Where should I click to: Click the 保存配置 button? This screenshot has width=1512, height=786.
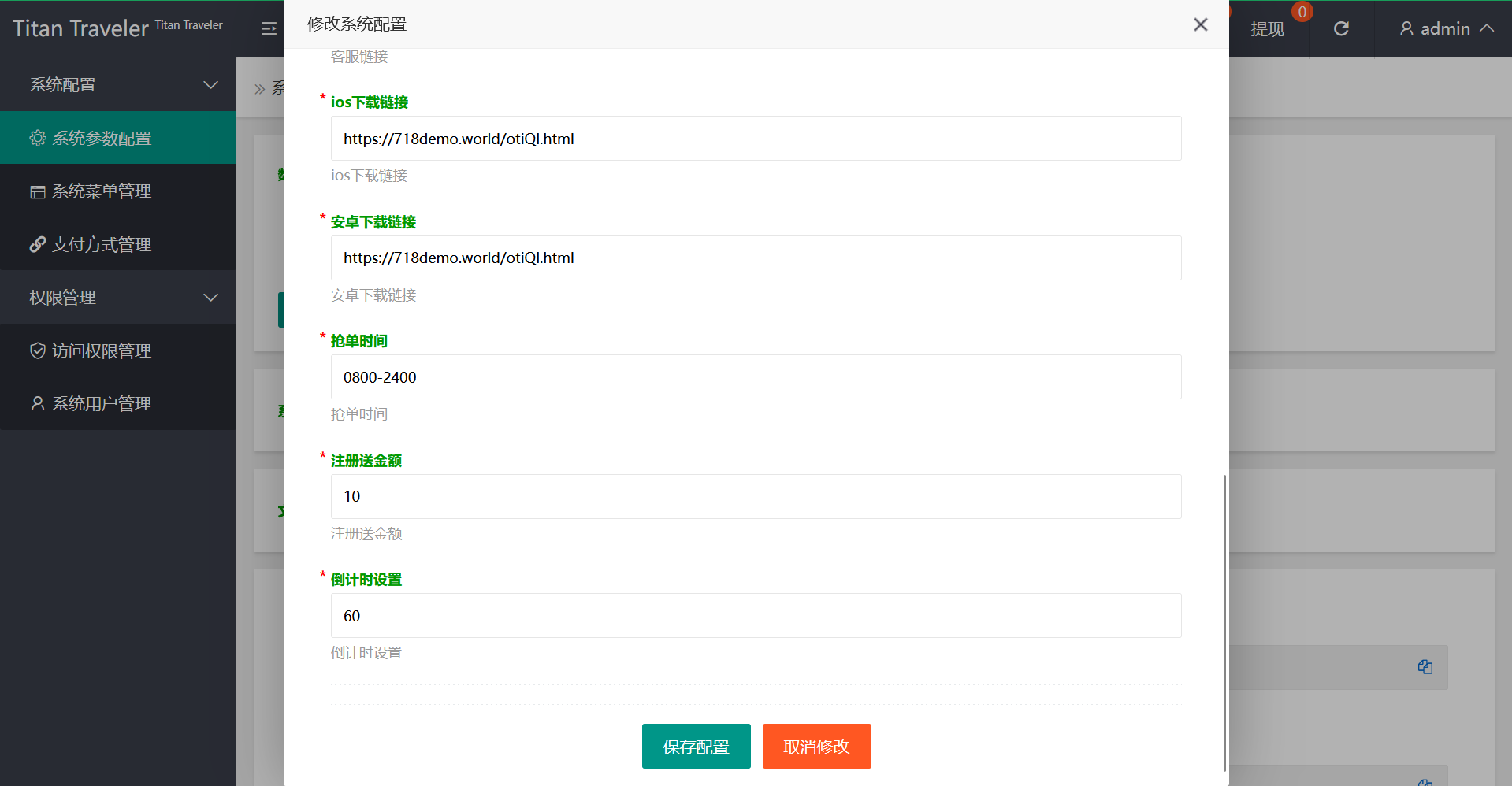tap(696, 746)
